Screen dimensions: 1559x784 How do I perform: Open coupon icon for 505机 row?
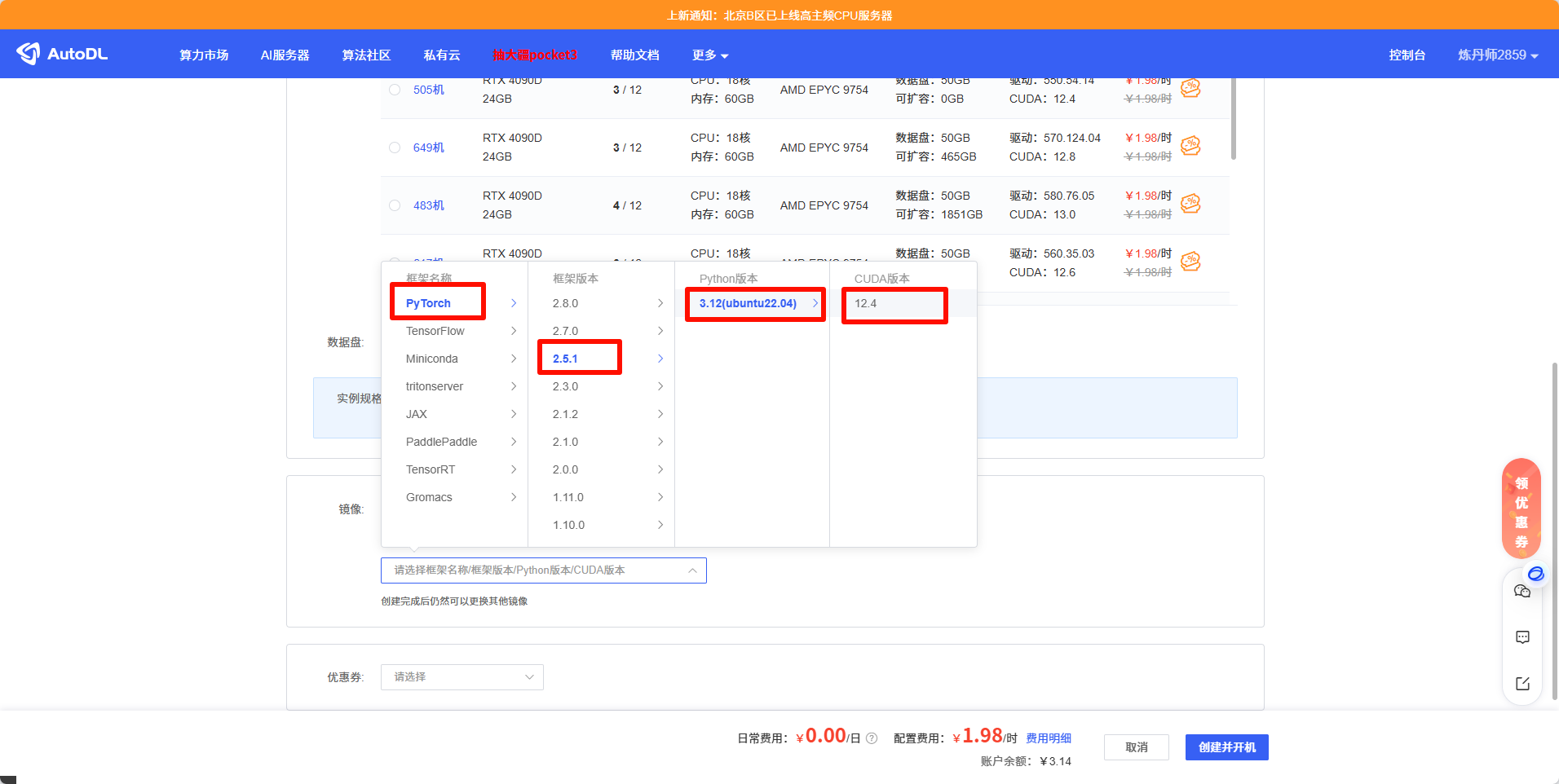tap(1190, 87)
